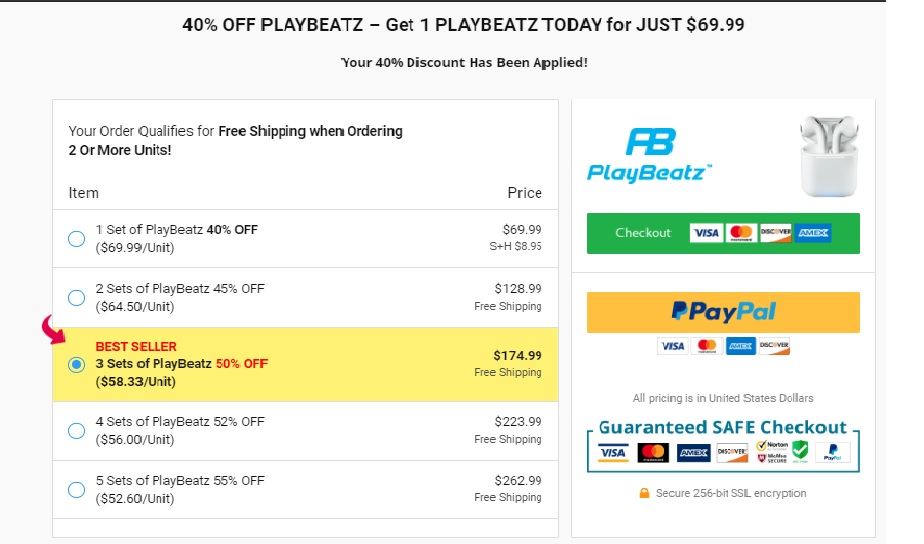Screen dimensions: 924x544
Task: Click the Mastercard logo beneath the PayPal button
Action: click(x=706, y=346)
